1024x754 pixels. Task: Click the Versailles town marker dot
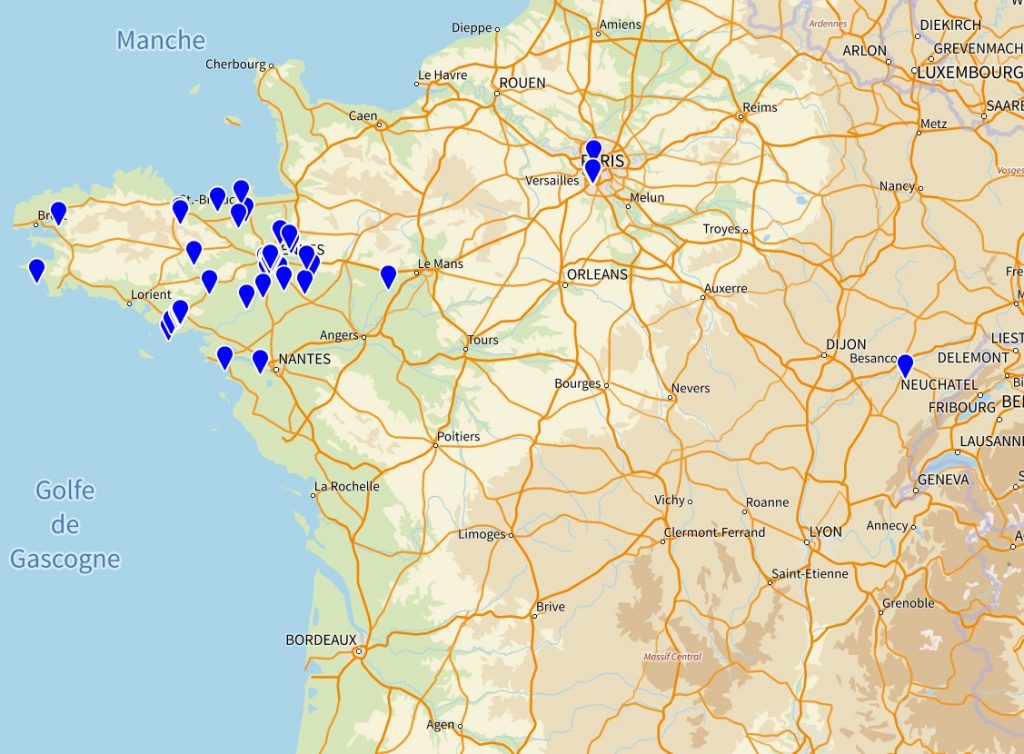click(585, 175)
